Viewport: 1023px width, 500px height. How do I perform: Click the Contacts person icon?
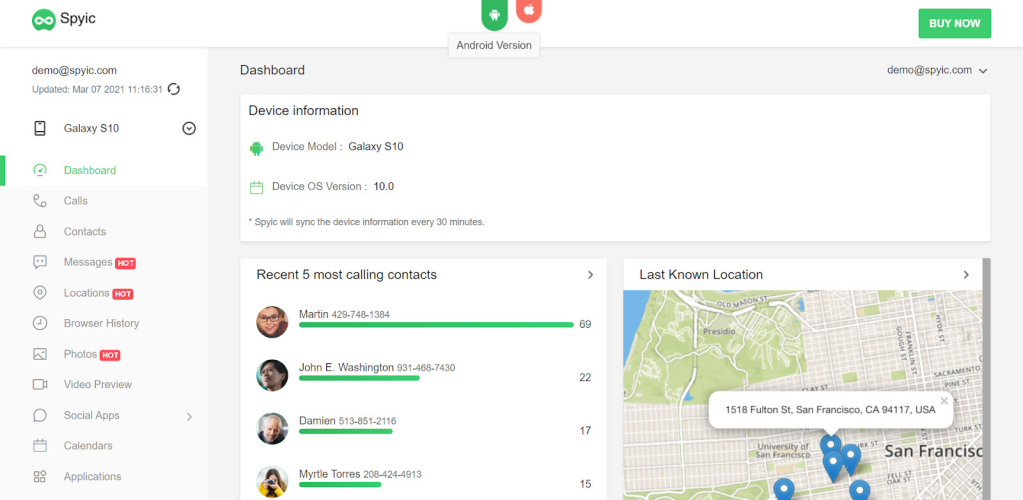pyautogui.click(x=40, y=232)
